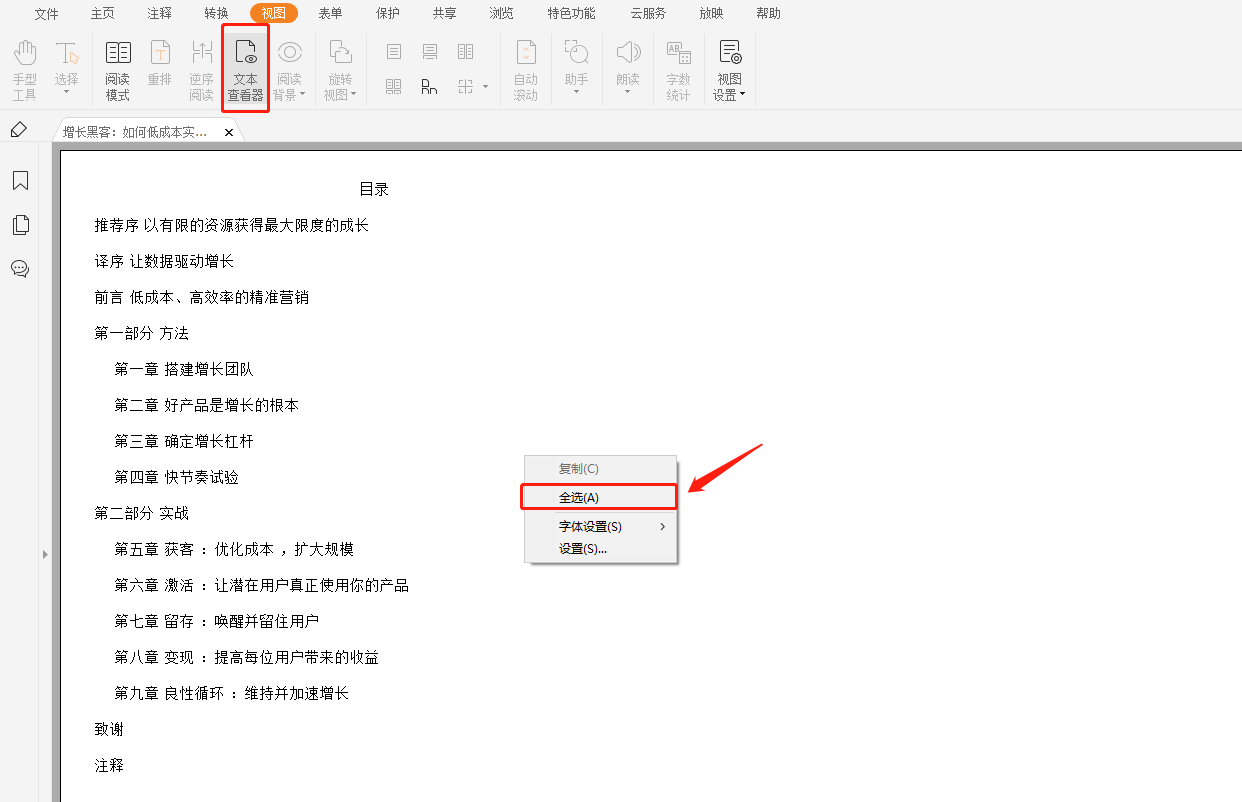This screenshot has height=802, width=1242.
Task: Click the eraser icon beside document tab
Action: (18, 130)
